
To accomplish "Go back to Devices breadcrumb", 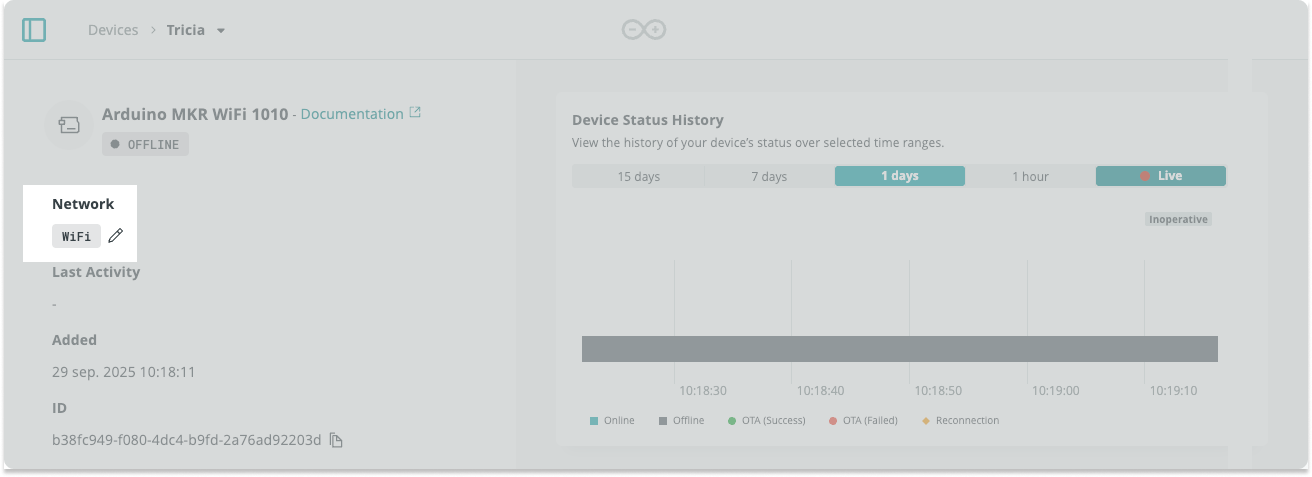I will pyautogui.click(x=113, y=30).
